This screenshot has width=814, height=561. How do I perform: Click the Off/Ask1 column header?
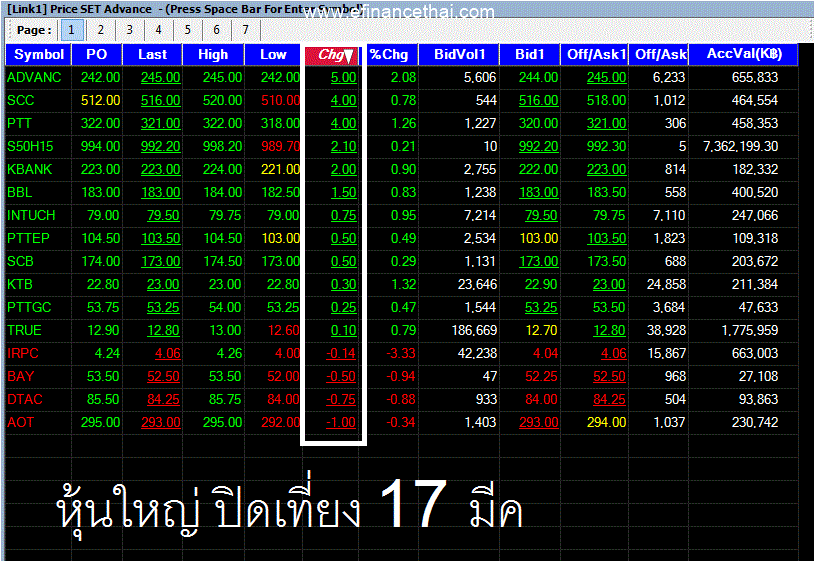click(594, 54)
